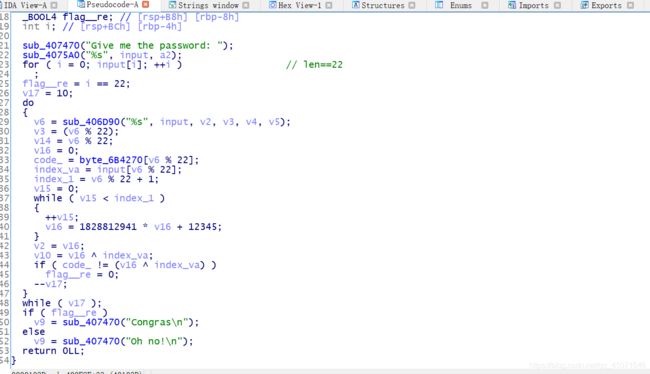
Task: Click v14 in v14 = v6 % 22 line
Action: coord(42,141)
